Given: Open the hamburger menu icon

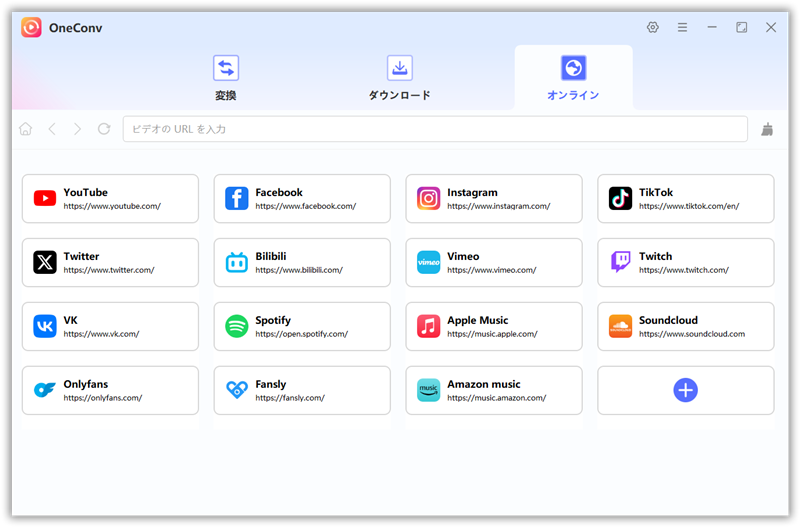Looking at the screenshot, I should (682, 27).
